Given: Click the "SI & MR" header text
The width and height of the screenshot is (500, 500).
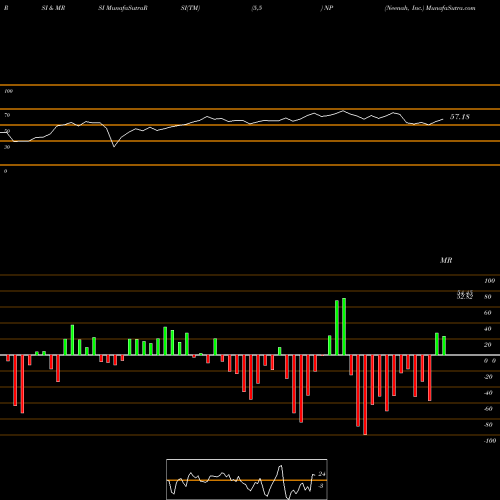Looking at the screenshot, I should pos(53,8).
